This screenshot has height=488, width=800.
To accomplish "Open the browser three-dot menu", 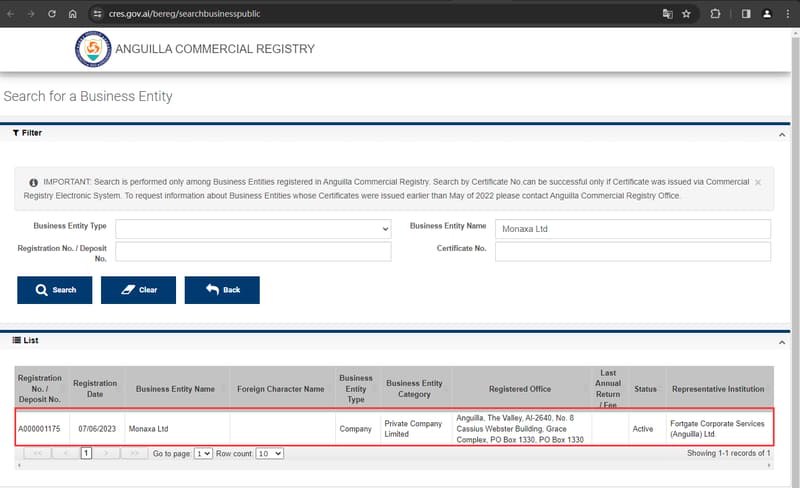I will point(788,14).
